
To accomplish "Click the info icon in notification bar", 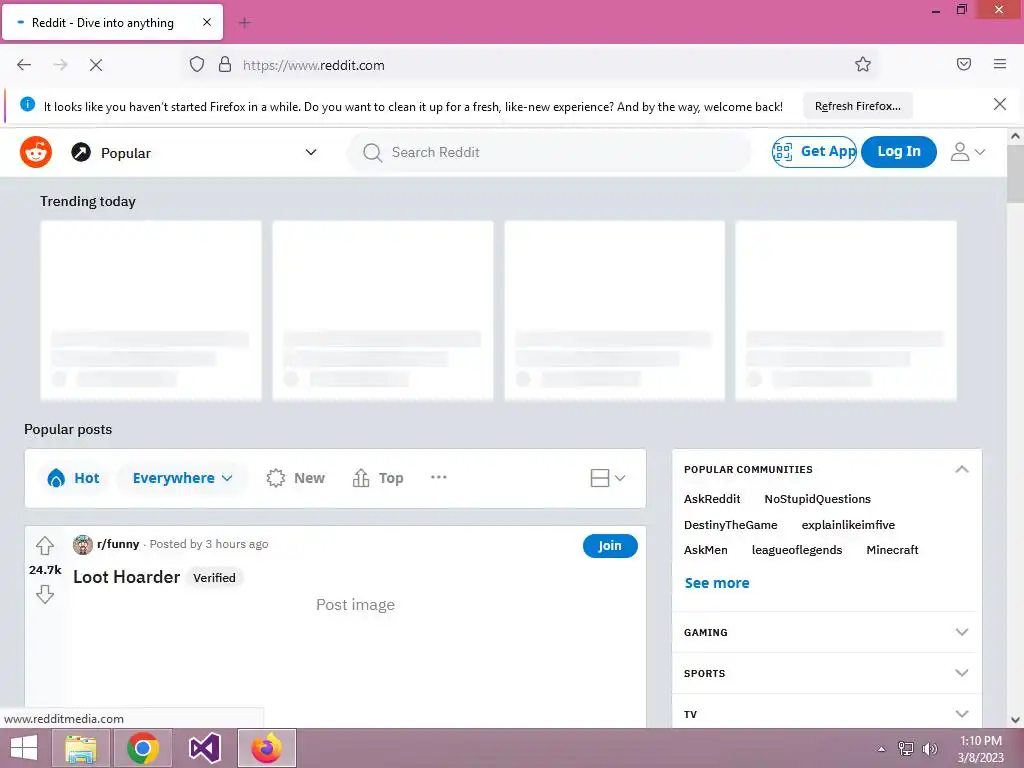I will 27,104.
